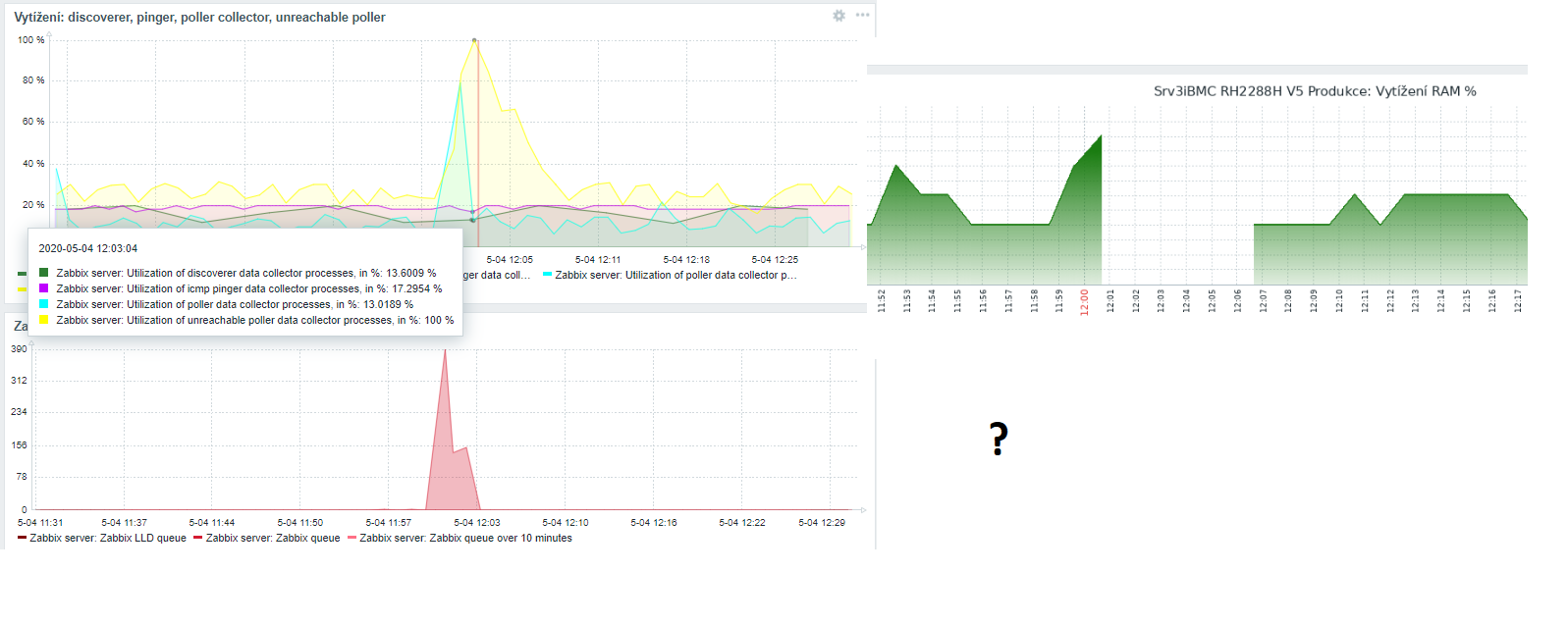Click the 5-04 12:16 label on queue graph
1568x625 pixels.
[x=654, y=523]
